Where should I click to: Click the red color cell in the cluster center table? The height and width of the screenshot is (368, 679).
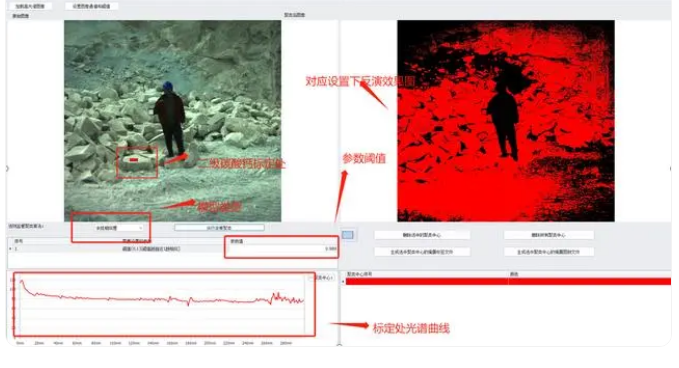pos(590,281)
